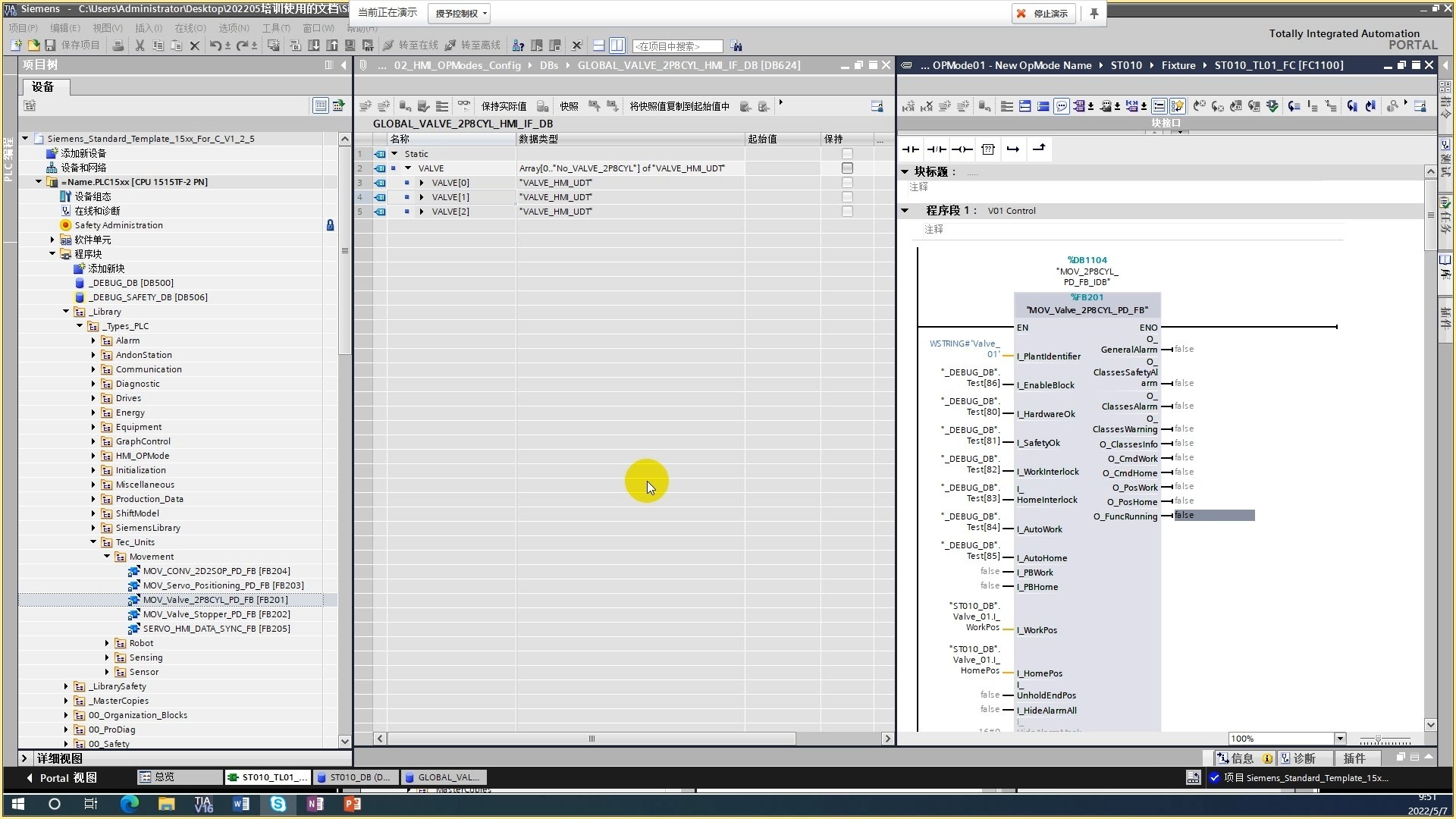Click the Save project icon
The width and height of the screenshot is (1456, 819).
(50, 45)
